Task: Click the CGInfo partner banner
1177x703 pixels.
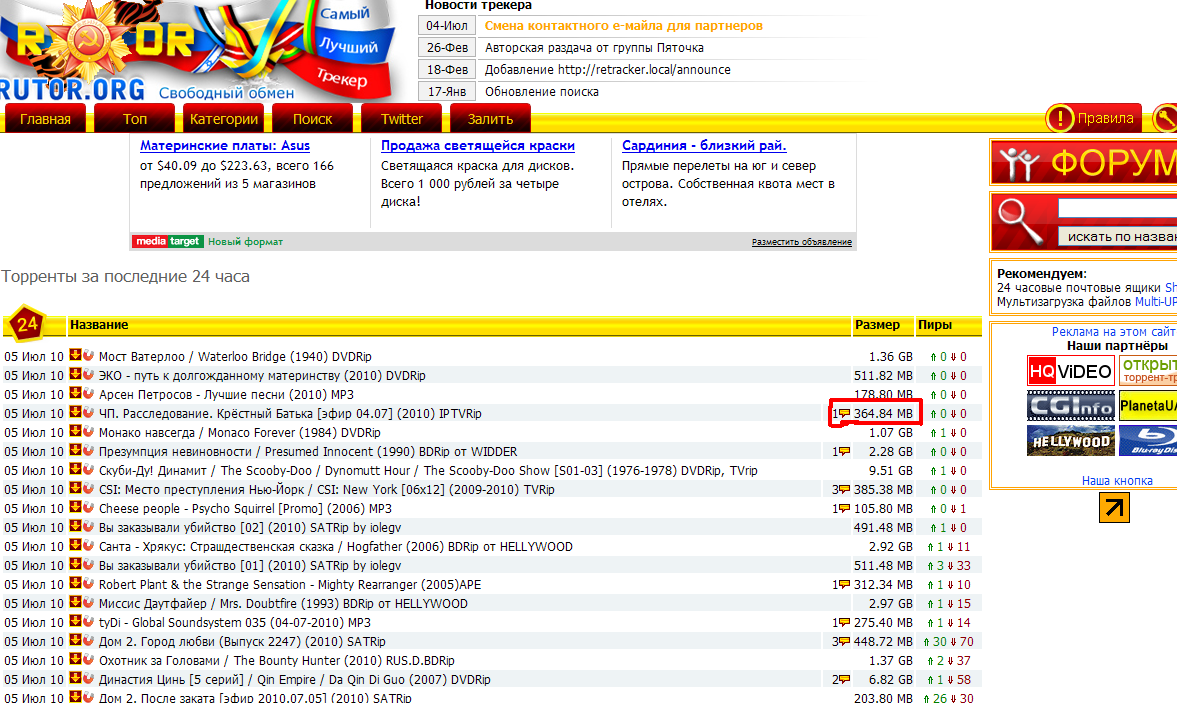Action: point(1070,406)
